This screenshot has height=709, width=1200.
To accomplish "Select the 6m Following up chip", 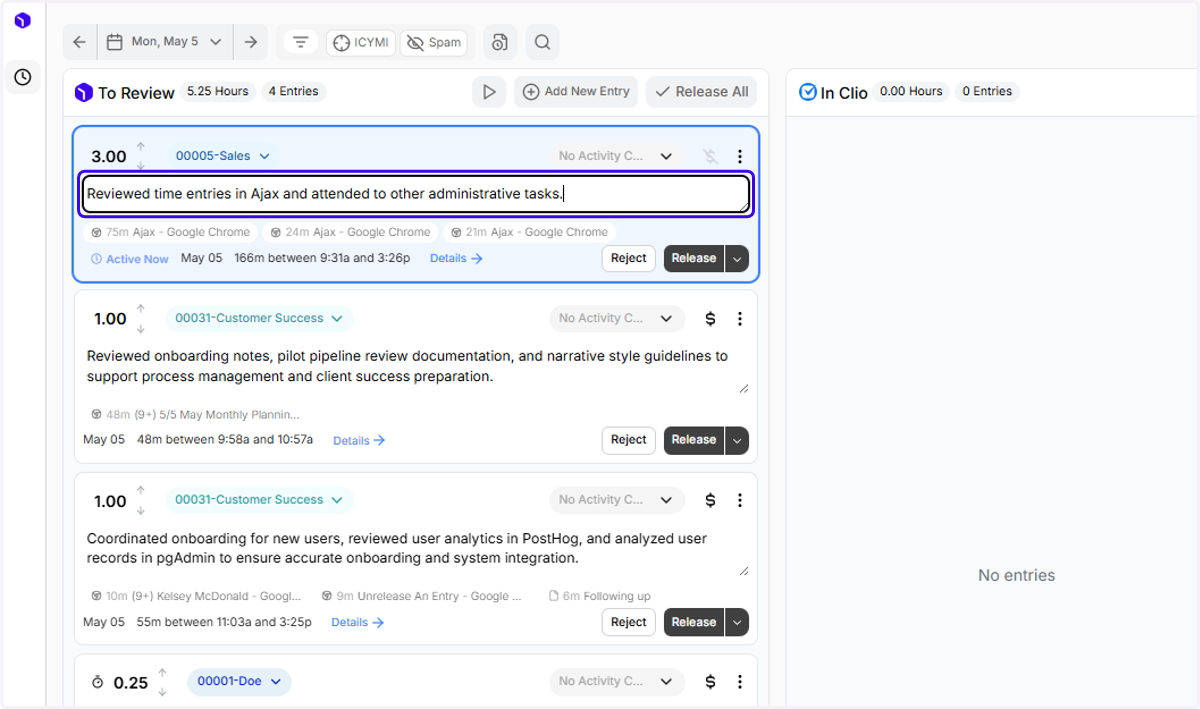I will coord(600,596).
